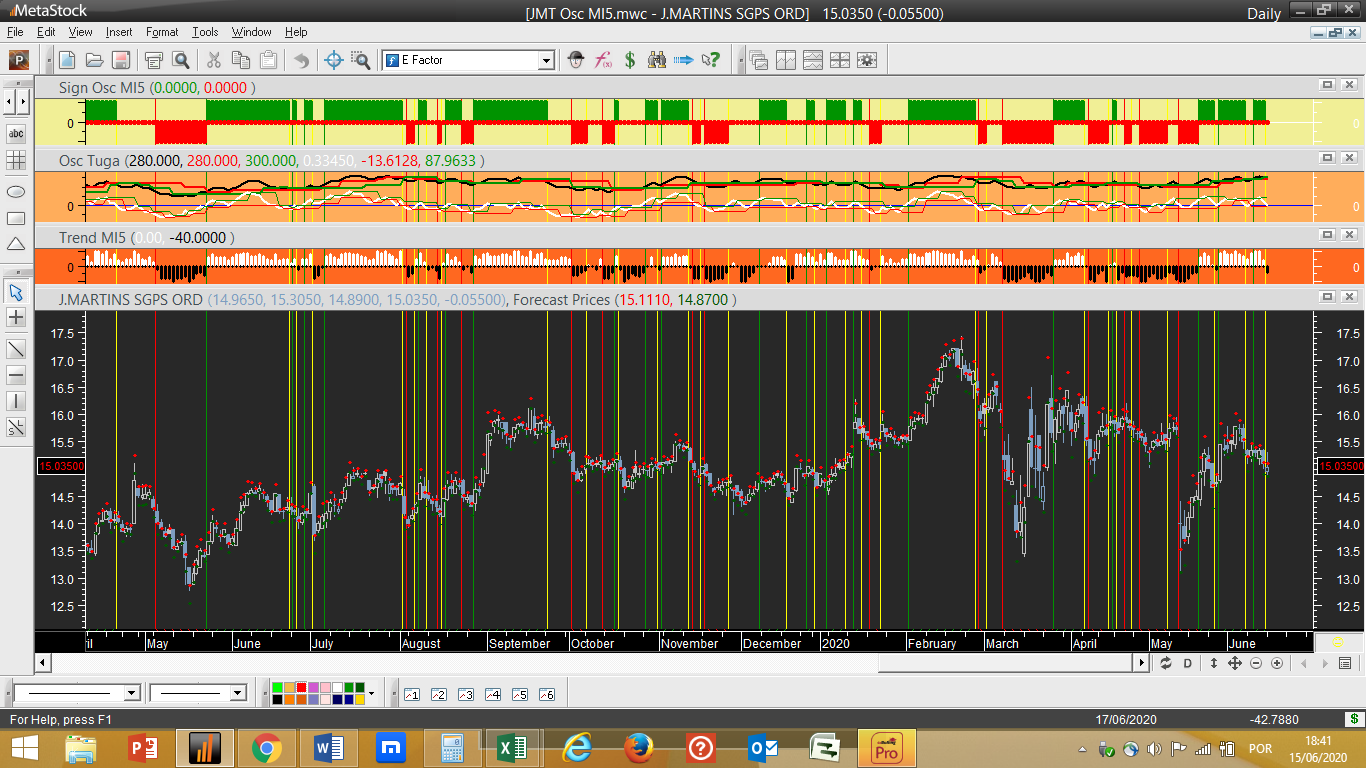1366x768 pixels.
Task: Expand the color palette dropdown arrow
Action: click(372, 693)
